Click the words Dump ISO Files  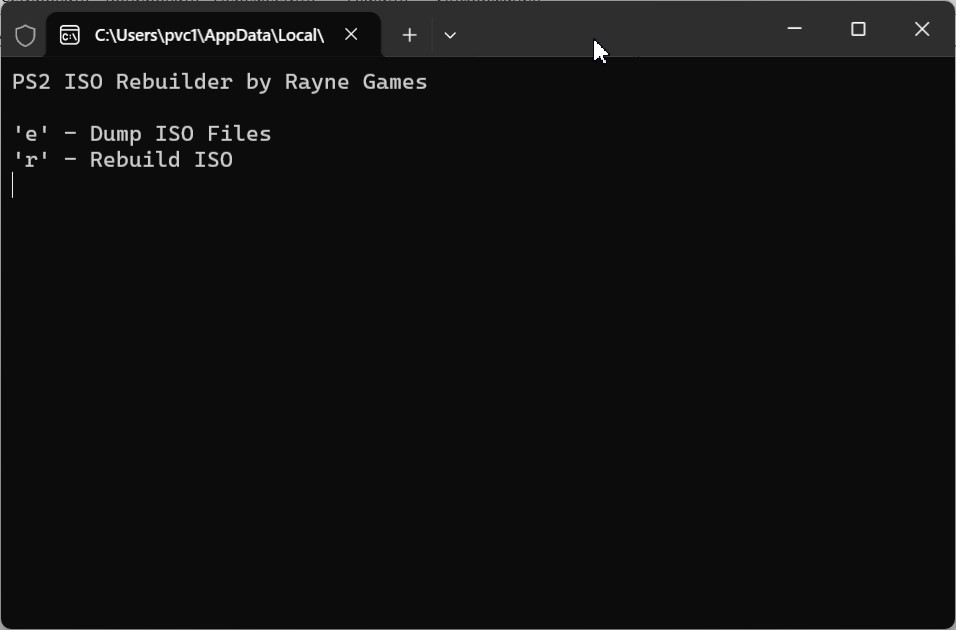[180, 134]
